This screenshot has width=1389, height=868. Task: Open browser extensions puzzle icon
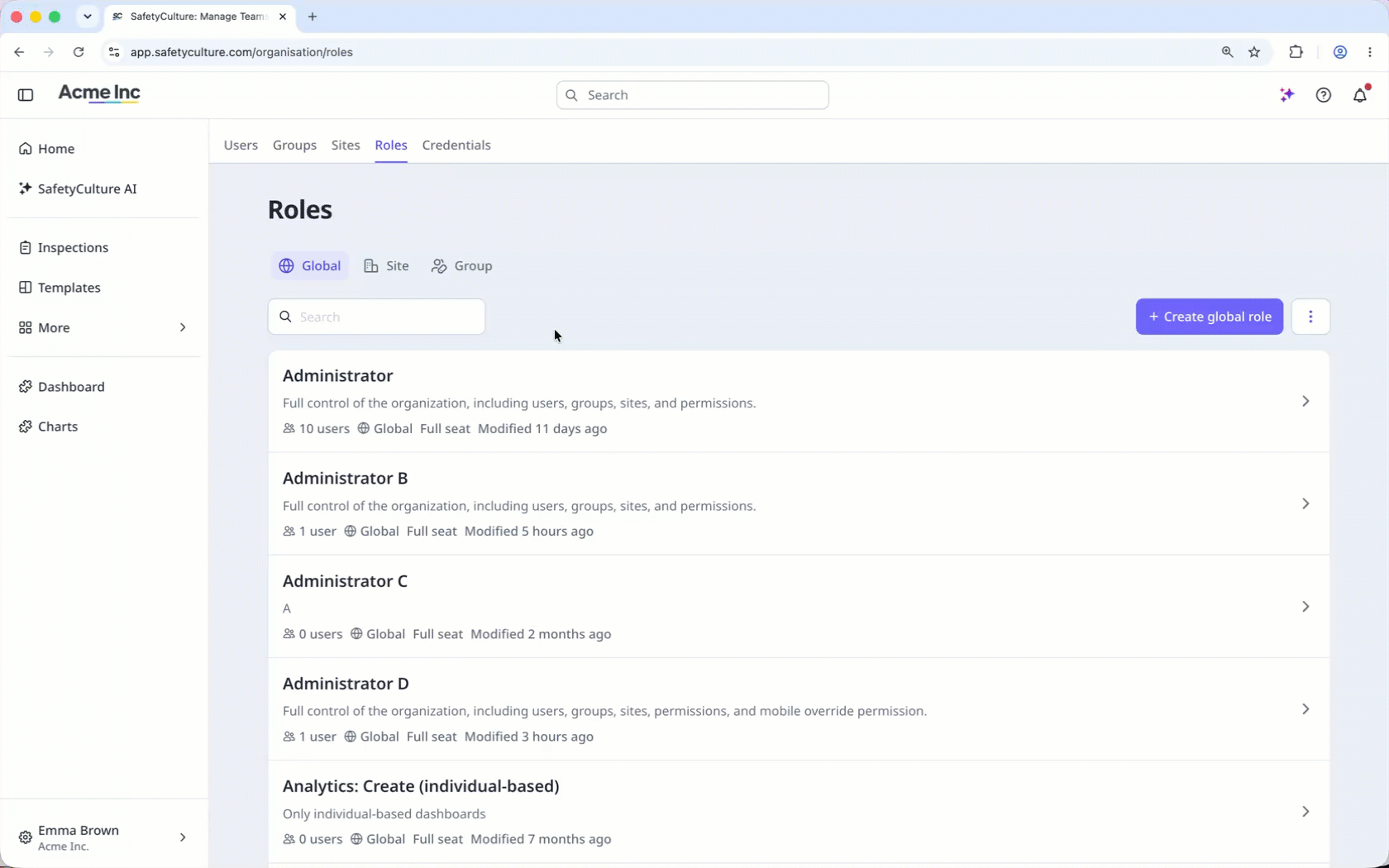coord(1296,52)
